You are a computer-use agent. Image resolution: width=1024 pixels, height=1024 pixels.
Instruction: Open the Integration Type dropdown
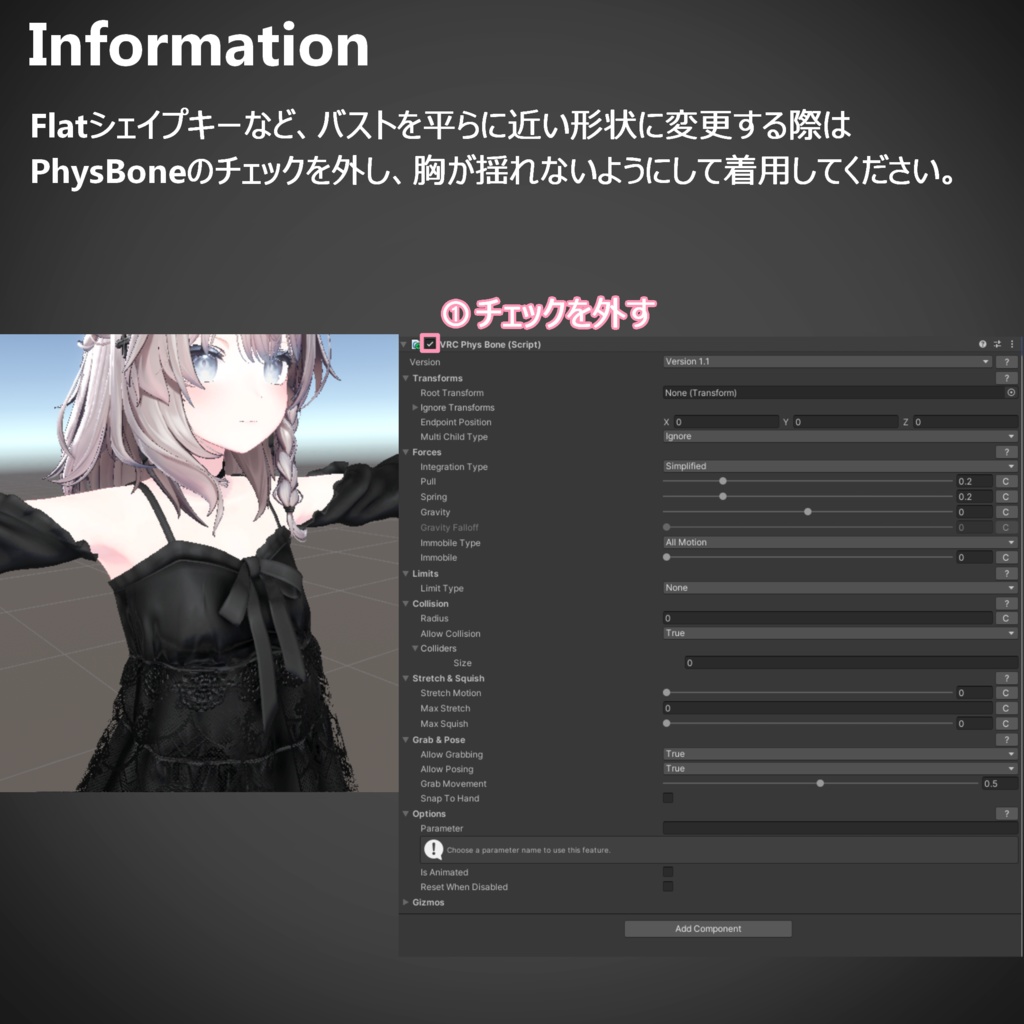click(x=840, y=466)
